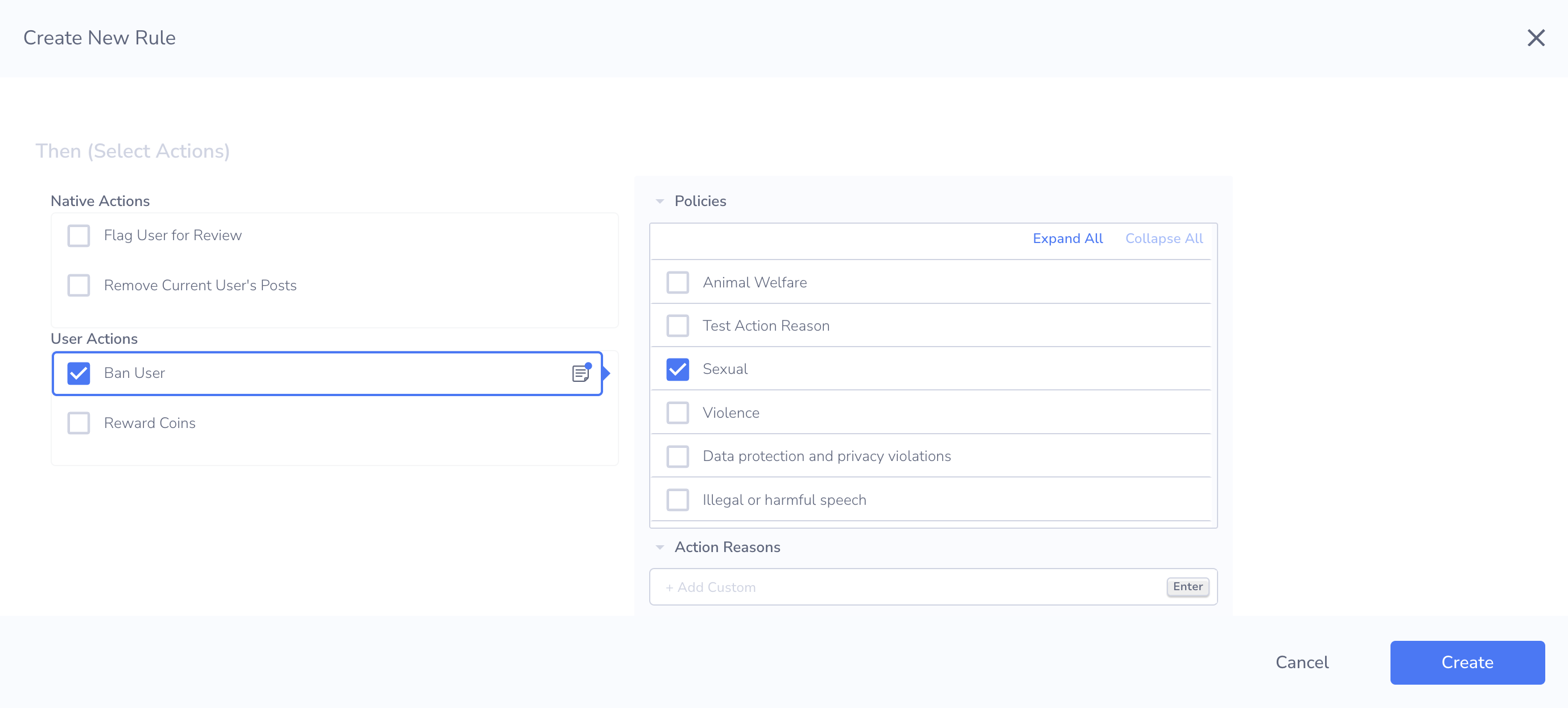This screenshot has height=708, width=1568.
Task: Tick the Reward Coins checkbox
Action: click(79, 423)
